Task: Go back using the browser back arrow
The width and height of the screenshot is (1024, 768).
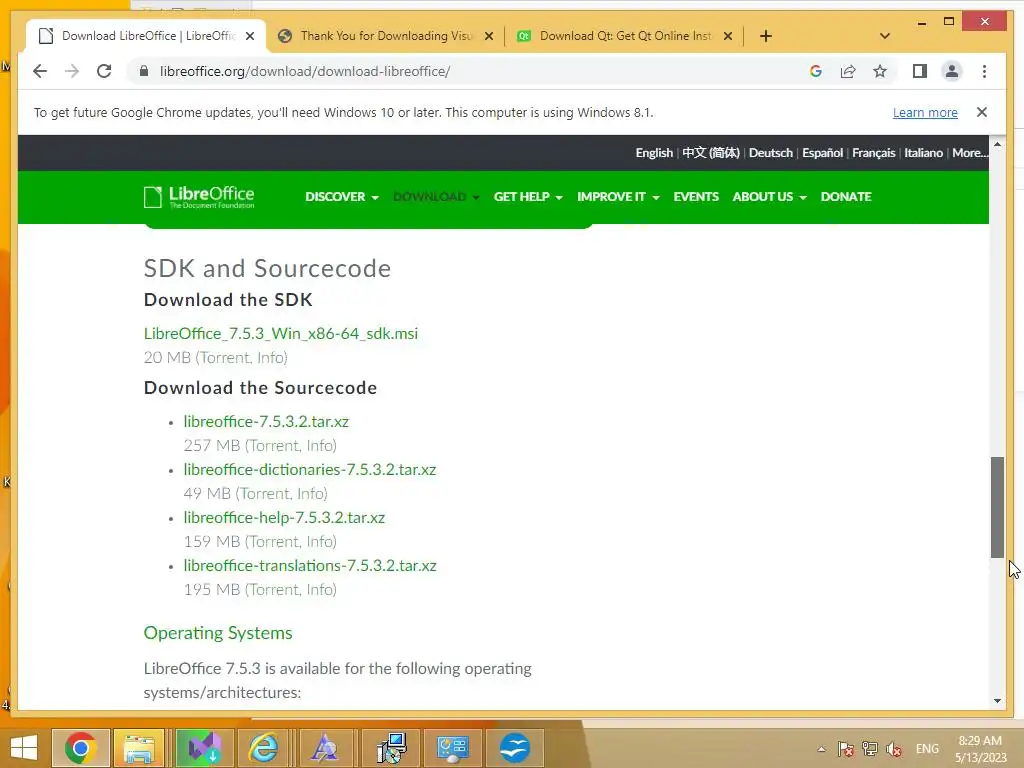Action: point(40,71)
